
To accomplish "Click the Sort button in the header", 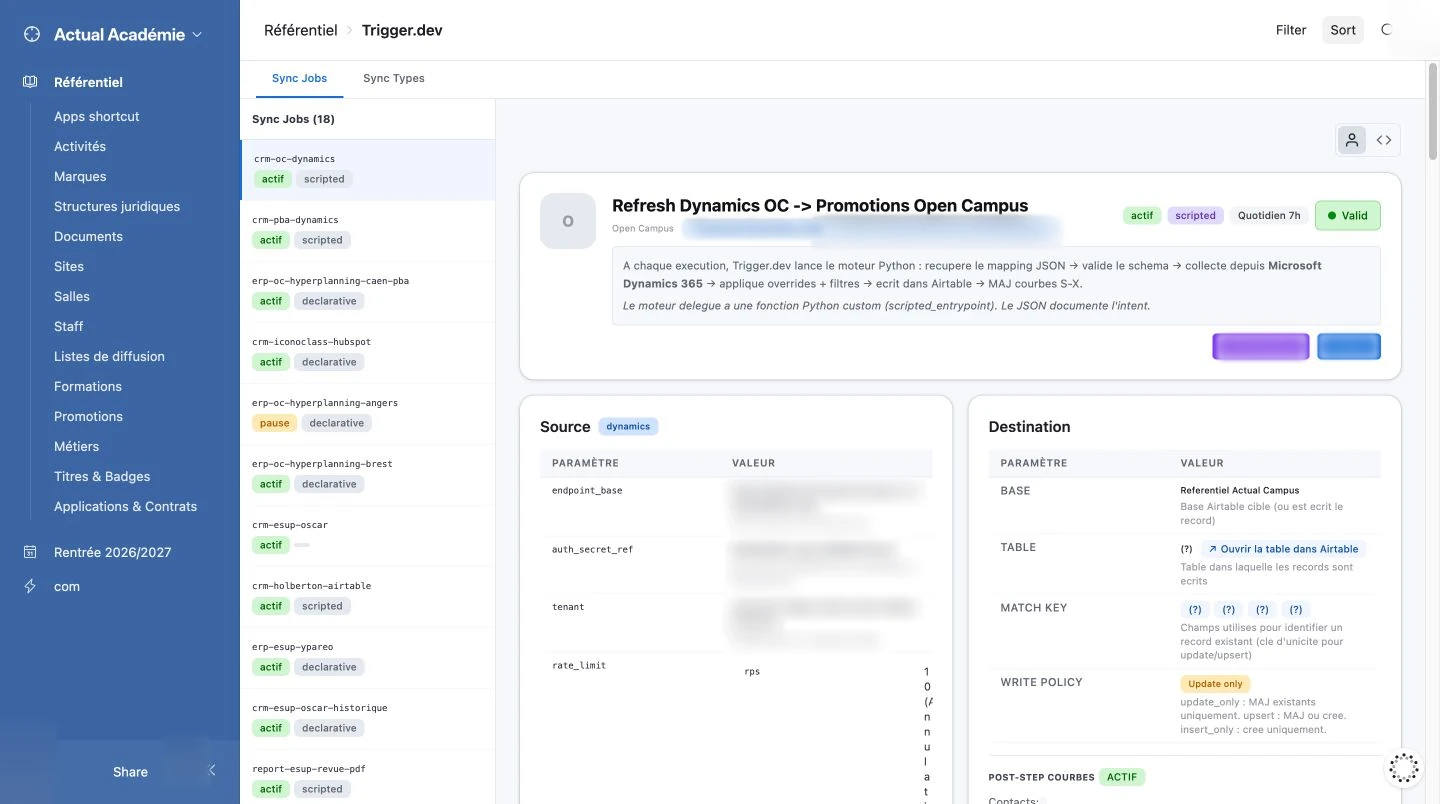I will [x=1343, y=30].
